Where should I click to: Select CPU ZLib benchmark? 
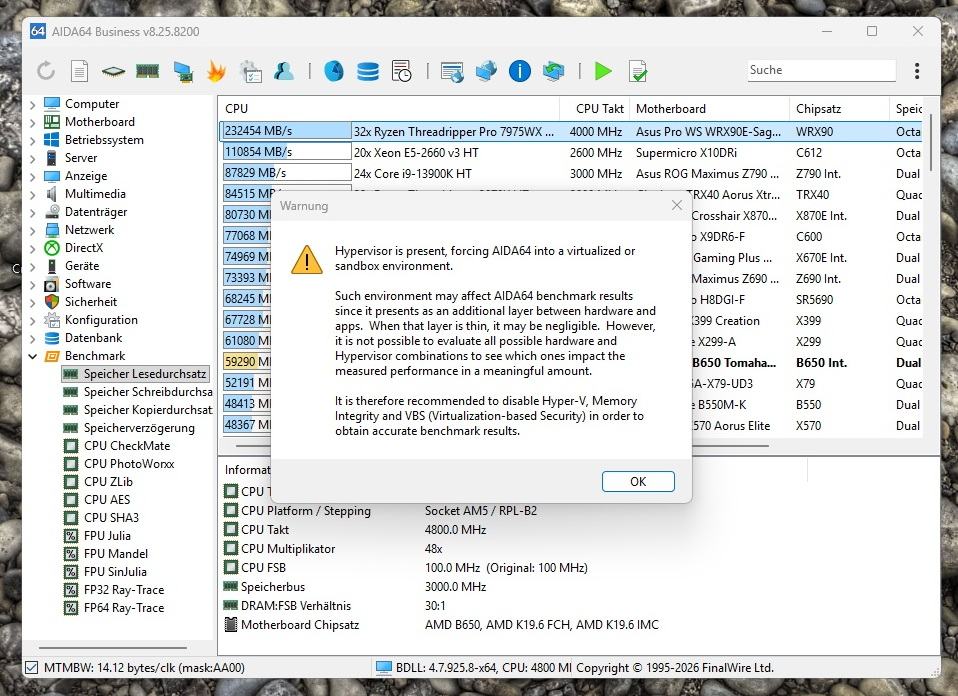[108, 482]
